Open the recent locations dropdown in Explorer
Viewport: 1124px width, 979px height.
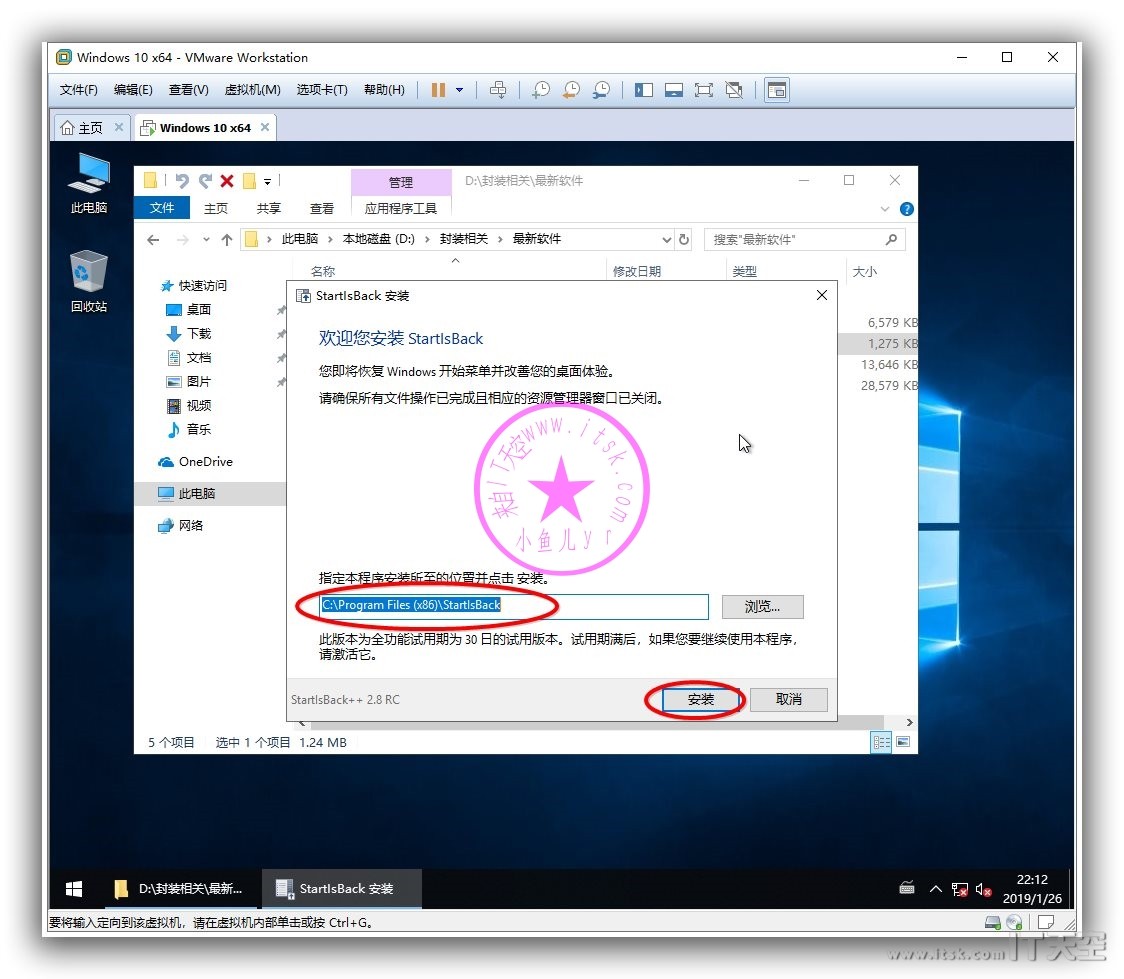tap(206, 239)
